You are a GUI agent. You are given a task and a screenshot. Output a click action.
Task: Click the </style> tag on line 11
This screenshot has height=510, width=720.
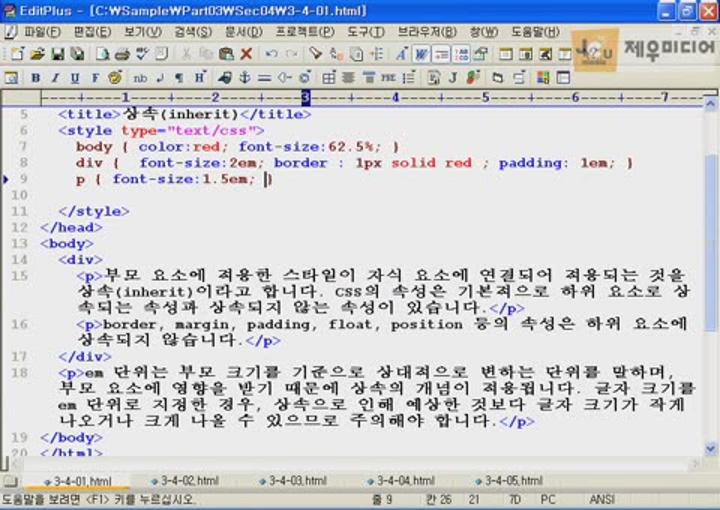(94, 211)
